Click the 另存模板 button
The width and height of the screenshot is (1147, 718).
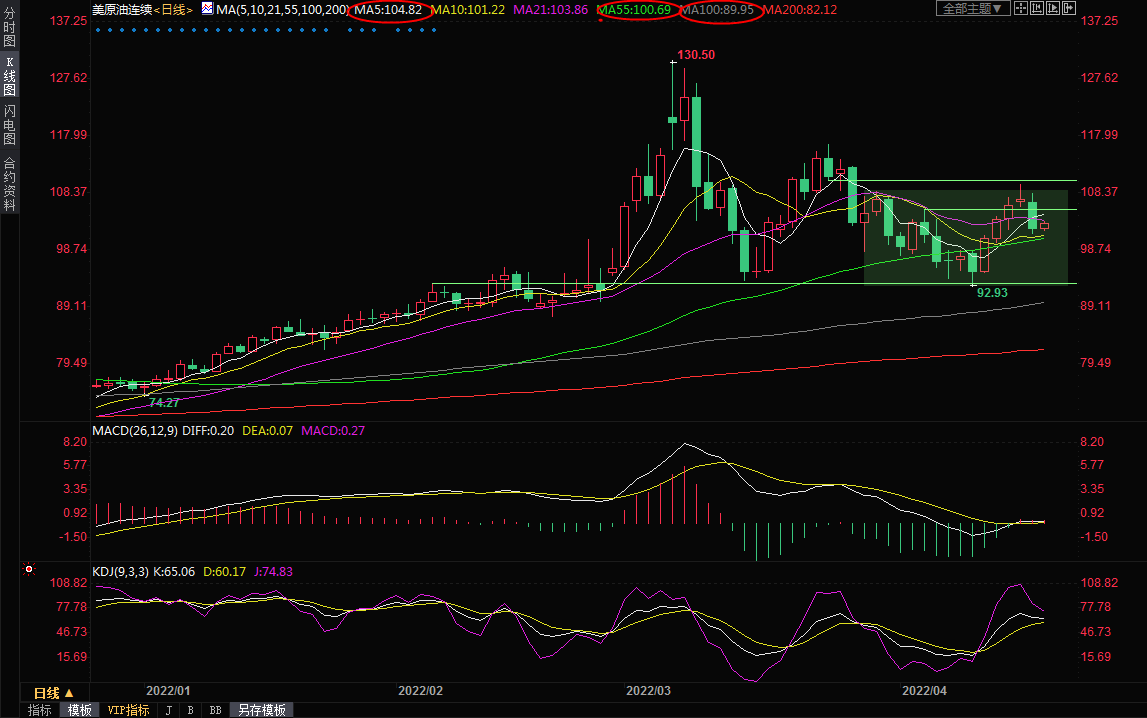261,710
